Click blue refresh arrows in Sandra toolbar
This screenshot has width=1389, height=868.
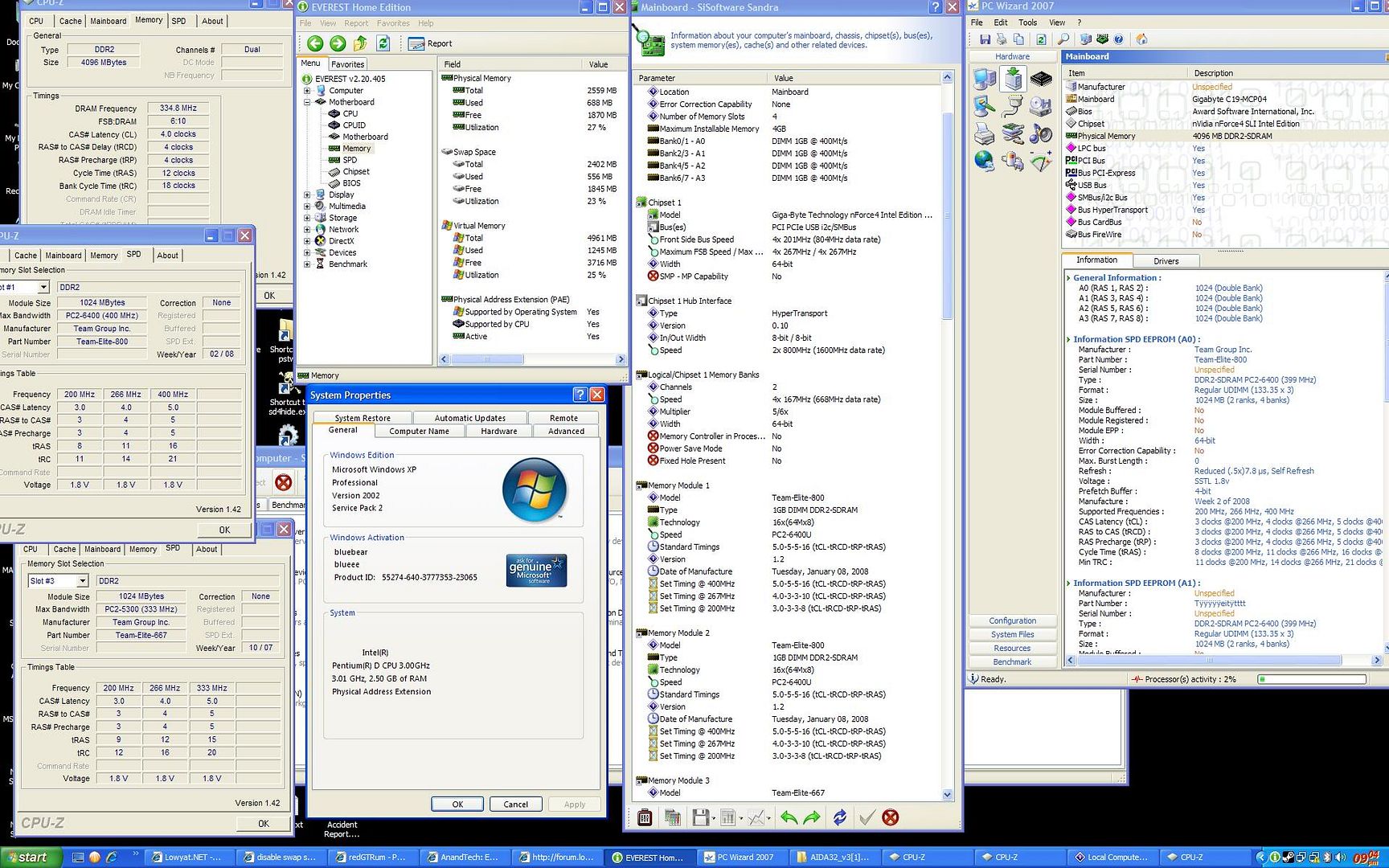[x=839, y=817]
